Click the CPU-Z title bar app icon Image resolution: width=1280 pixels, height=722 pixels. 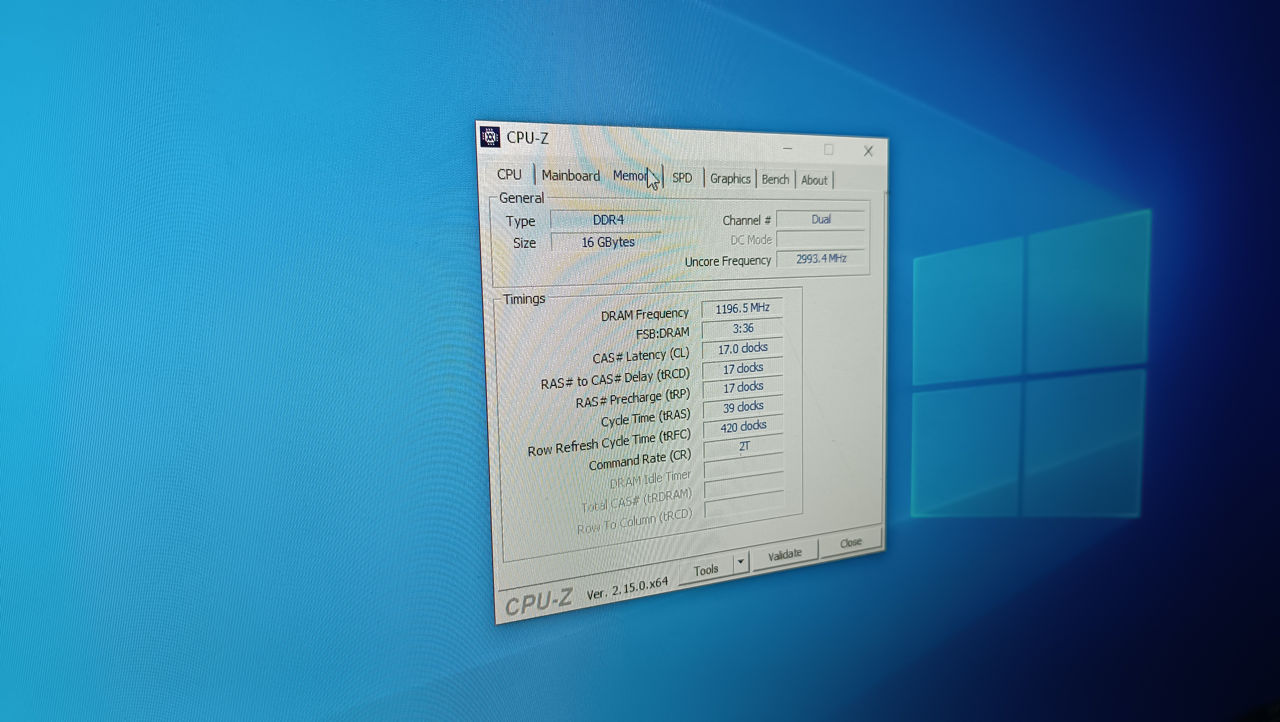[489, 137]
